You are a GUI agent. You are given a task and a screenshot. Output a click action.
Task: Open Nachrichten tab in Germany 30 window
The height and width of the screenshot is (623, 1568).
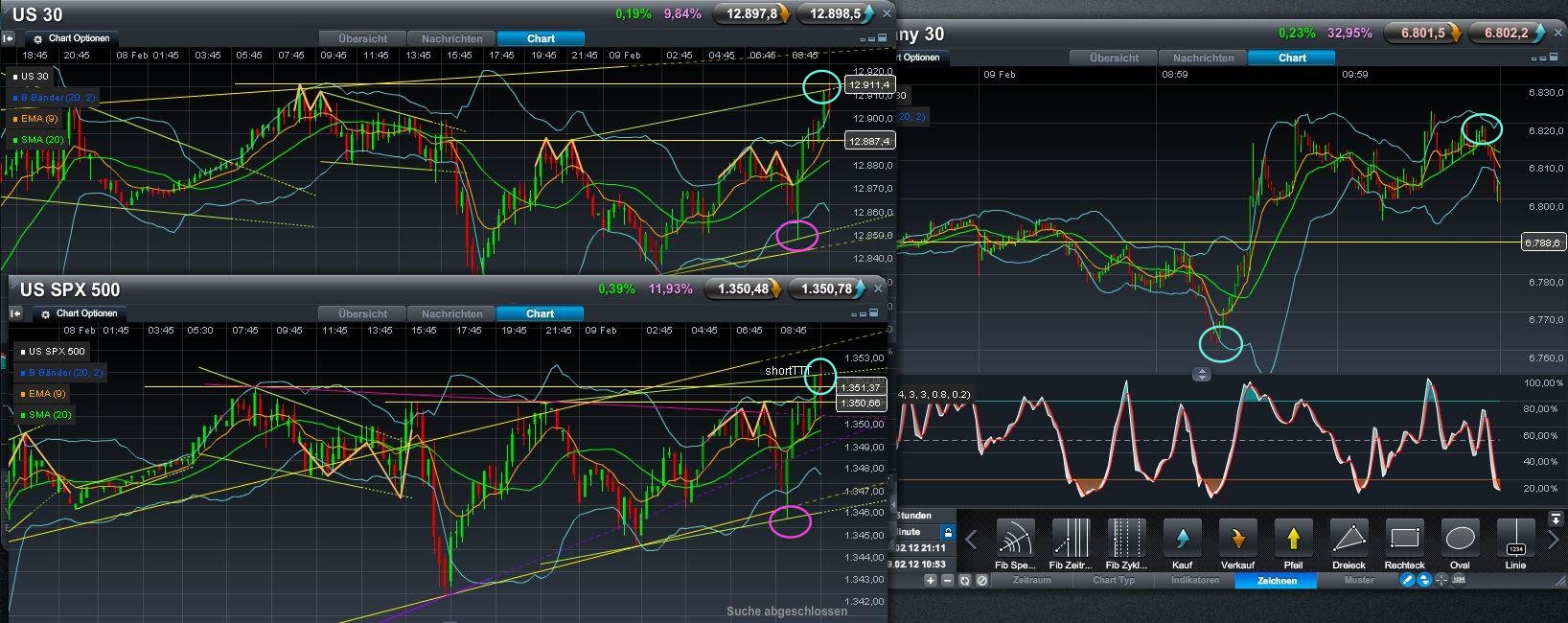click(x=1204, y=58)
